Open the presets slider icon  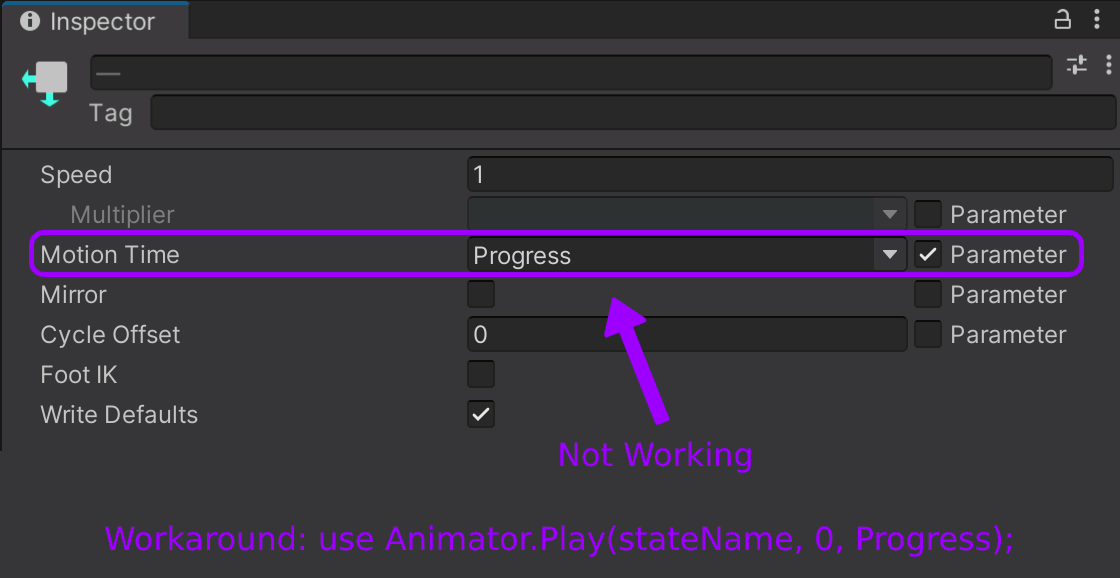tap(1076, 66)
